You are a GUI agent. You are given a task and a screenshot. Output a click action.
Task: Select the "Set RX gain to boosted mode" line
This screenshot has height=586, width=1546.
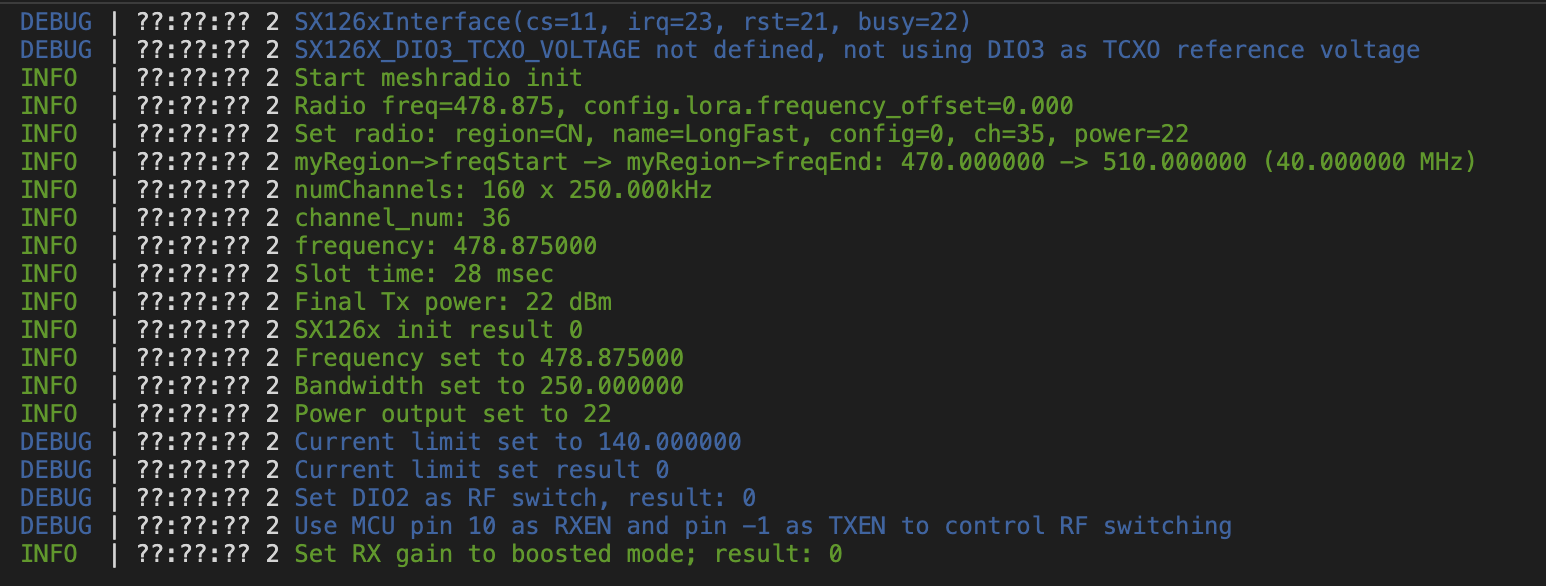[568, 554]
